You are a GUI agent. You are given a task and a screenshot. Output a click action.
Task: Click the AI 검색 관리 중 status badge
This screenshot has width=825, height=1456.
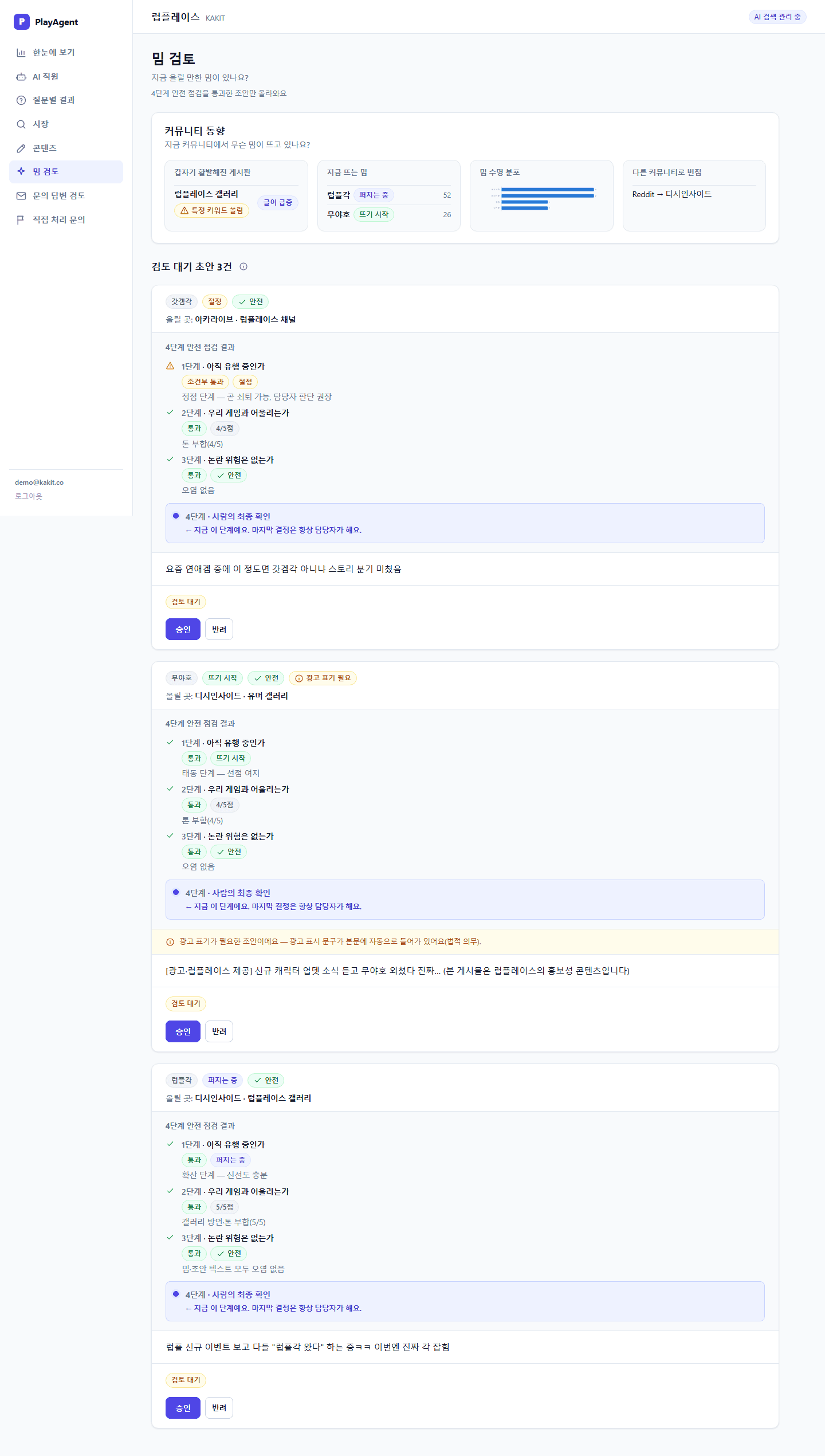[x=777, y=17]
